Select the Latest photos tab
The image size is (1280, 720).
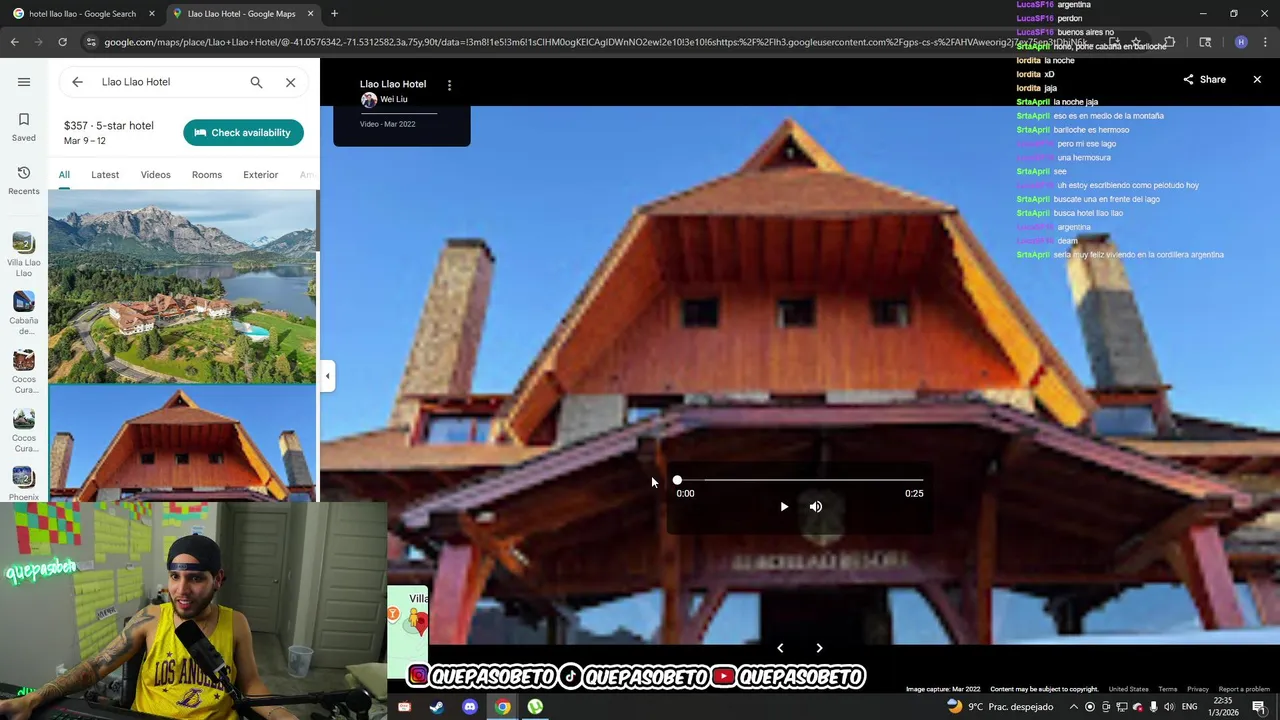(x=105, y=175)
